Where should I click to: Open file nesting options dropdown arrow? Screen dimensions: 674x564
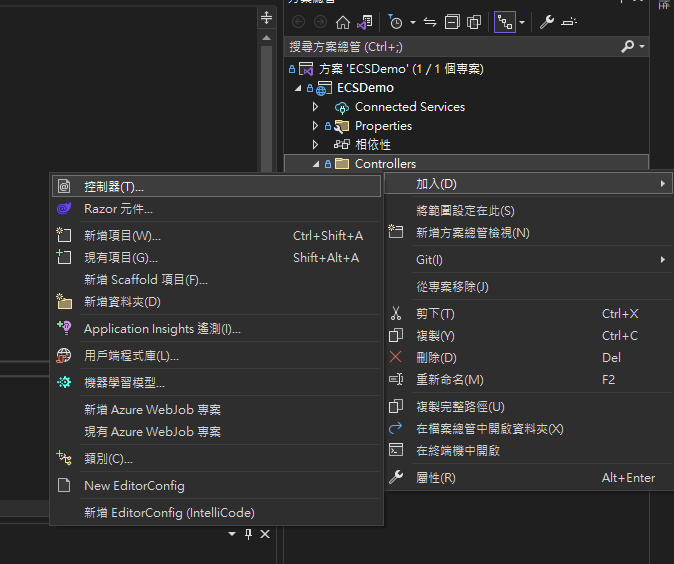tap(522, 22)
